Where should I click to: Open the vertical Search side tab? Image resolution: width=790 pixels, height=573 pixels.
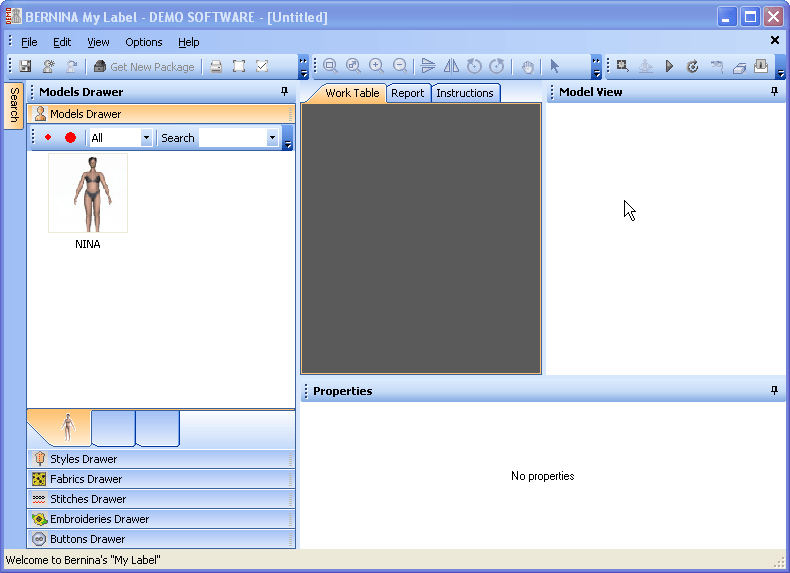point(14,105)
